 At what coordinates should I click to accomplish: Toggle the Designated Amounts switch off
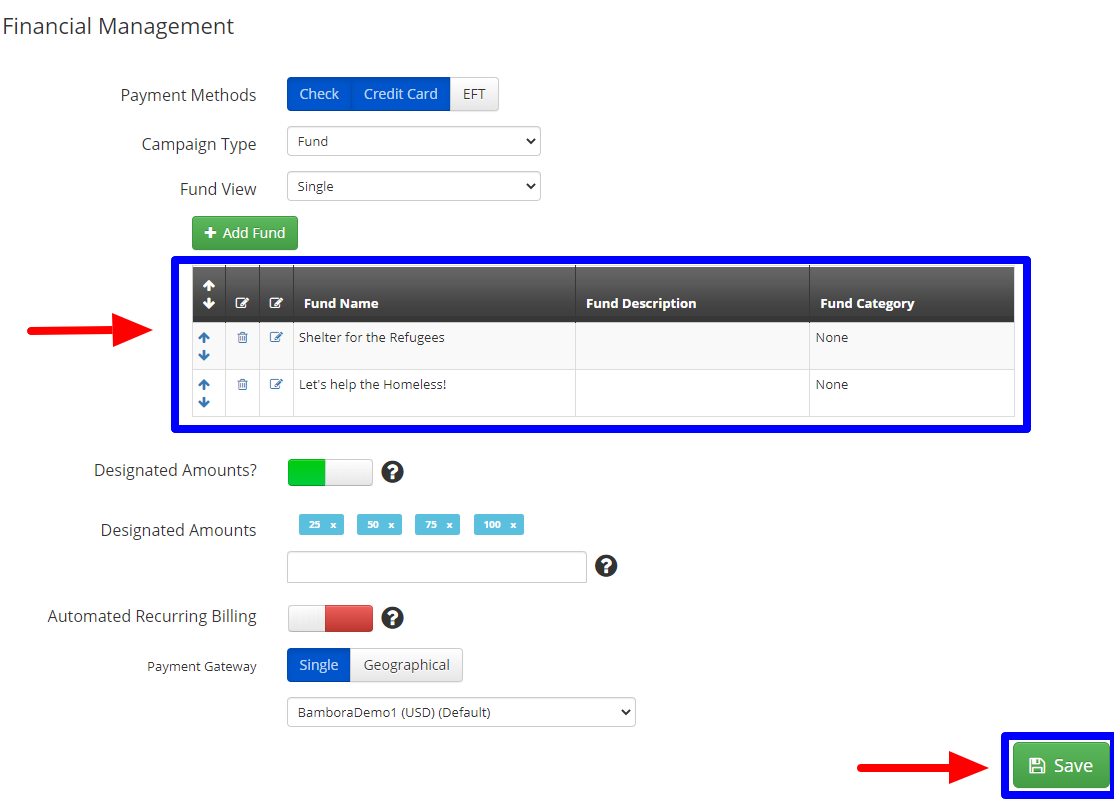pos(330,472)
